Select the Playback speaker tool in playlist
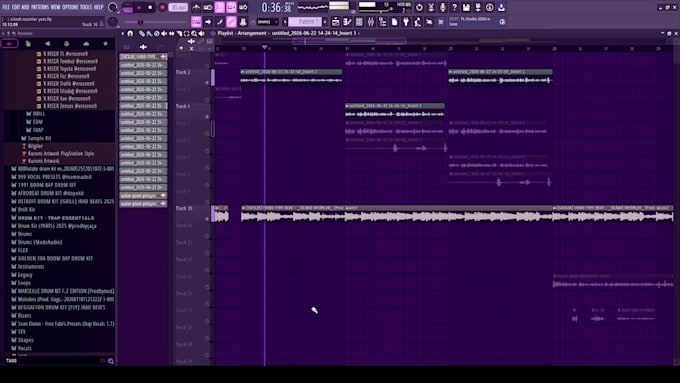This screenshot has width=680, height=383. 201,33
